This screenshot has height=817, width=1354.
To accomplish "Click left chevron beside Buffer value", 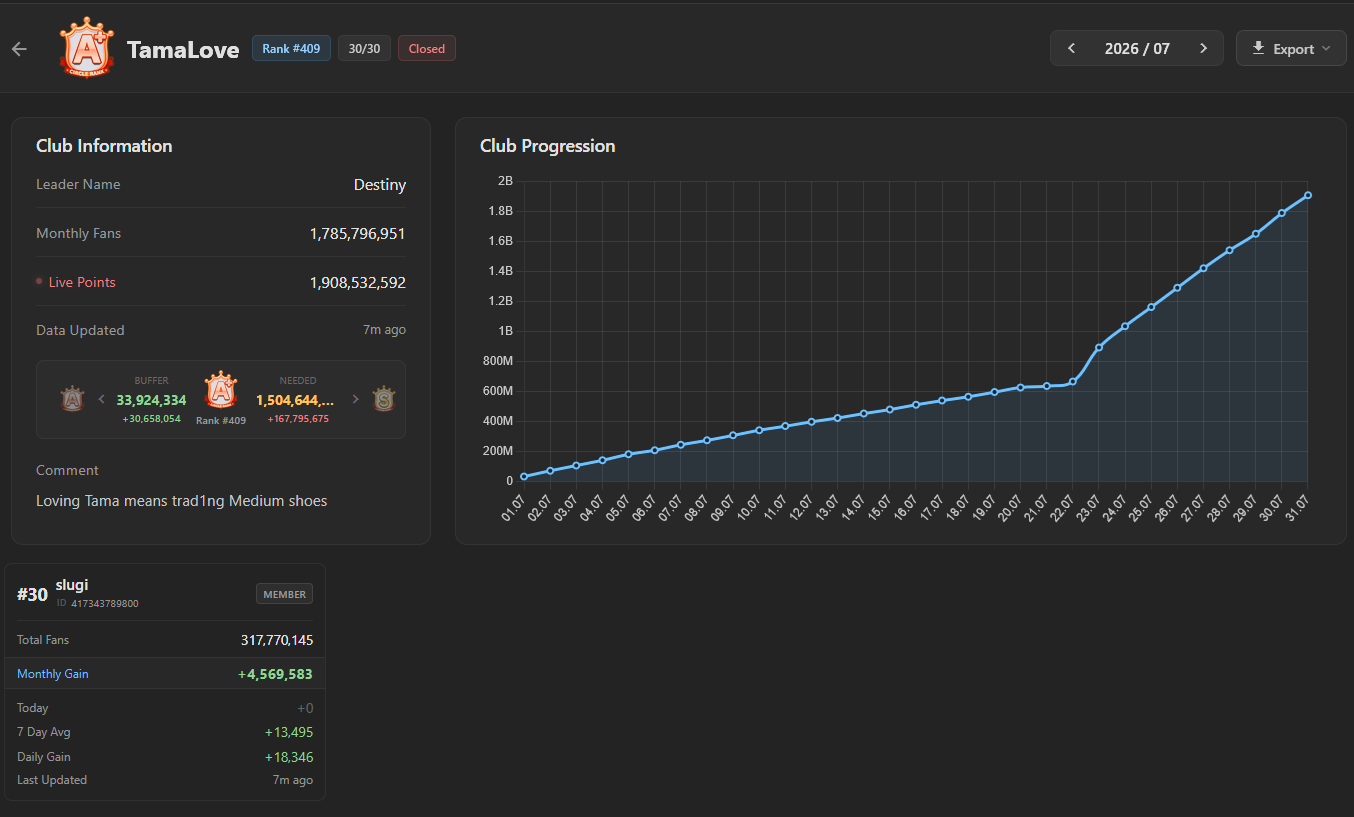I will coord(101,399).
